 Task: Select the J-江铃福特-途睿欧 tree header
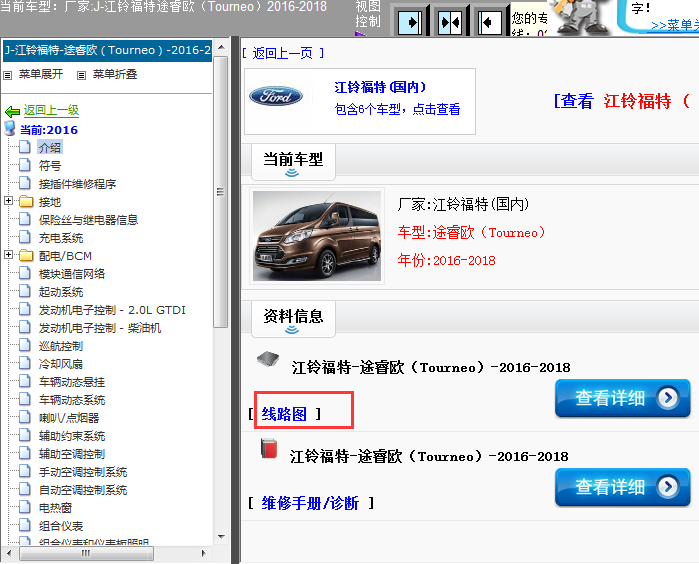tap(107, 50)
